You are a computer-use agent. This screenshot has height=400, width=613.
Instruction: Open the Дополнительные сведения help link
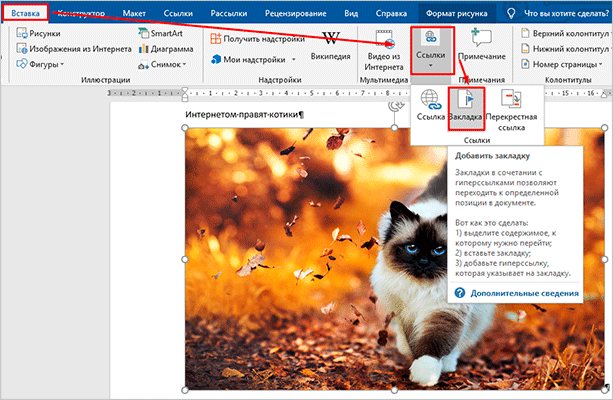tap(524, 293)
